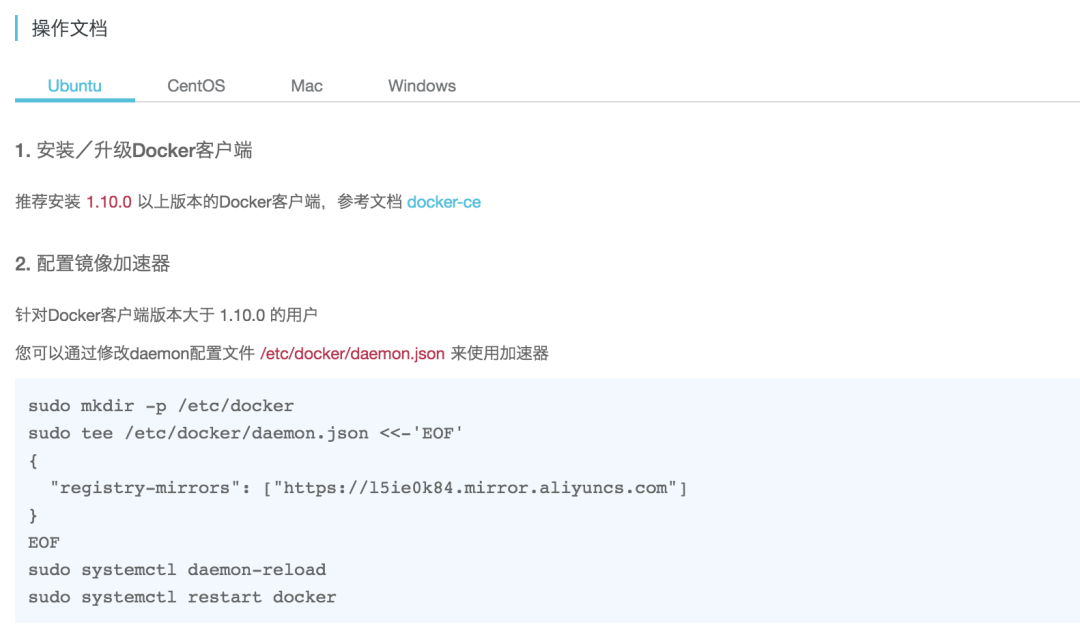Click the line sudo mkdir -p /etc/docker
The image size is (1080, 642).
tap(161, 406)
